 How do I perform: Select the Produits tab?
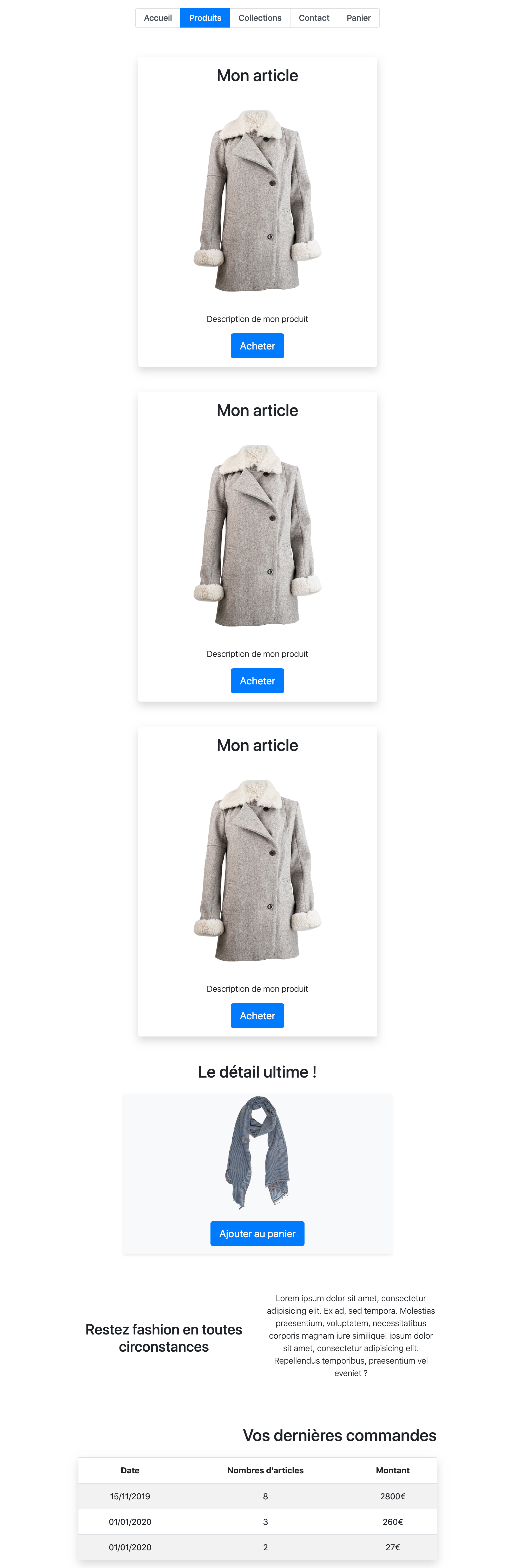(205, 18)
